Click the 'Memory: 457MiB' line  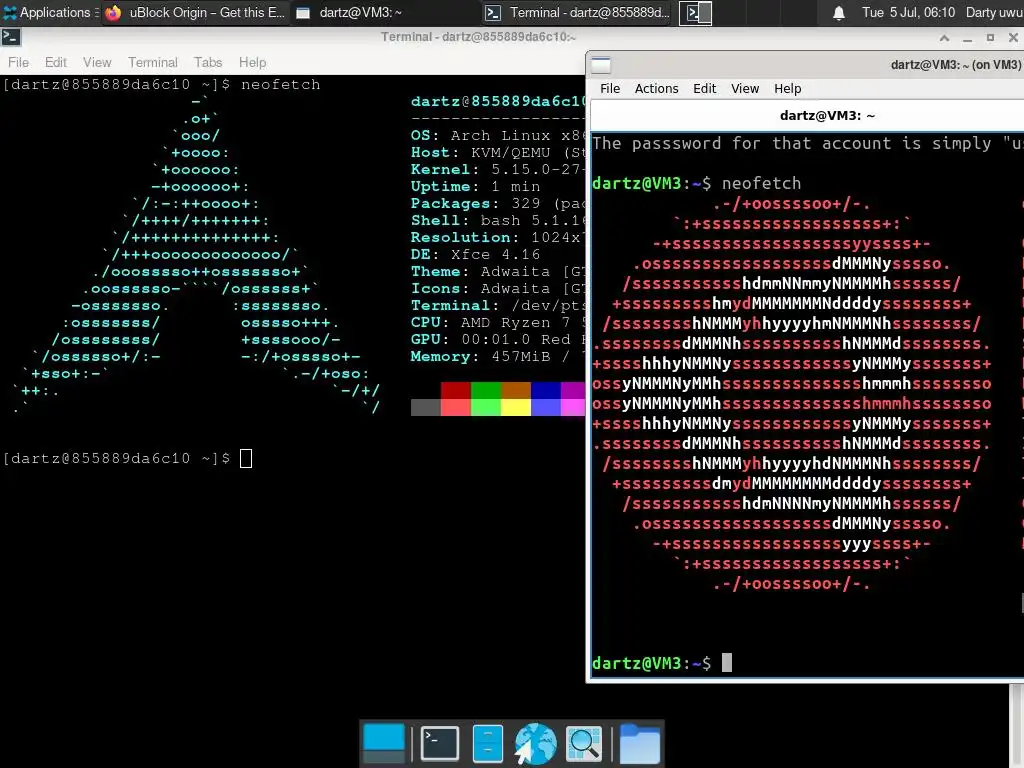coord(498,356)
